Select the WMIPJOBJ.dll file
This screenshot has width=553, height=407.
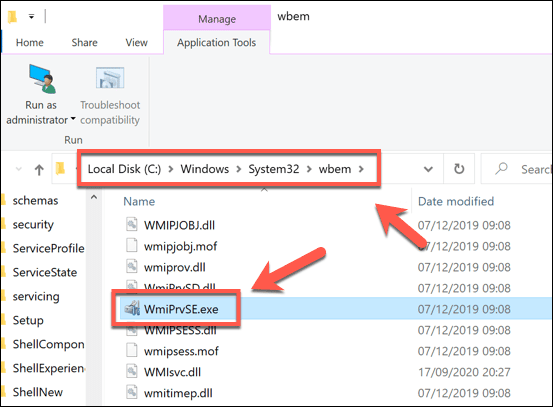click(179, 225)
